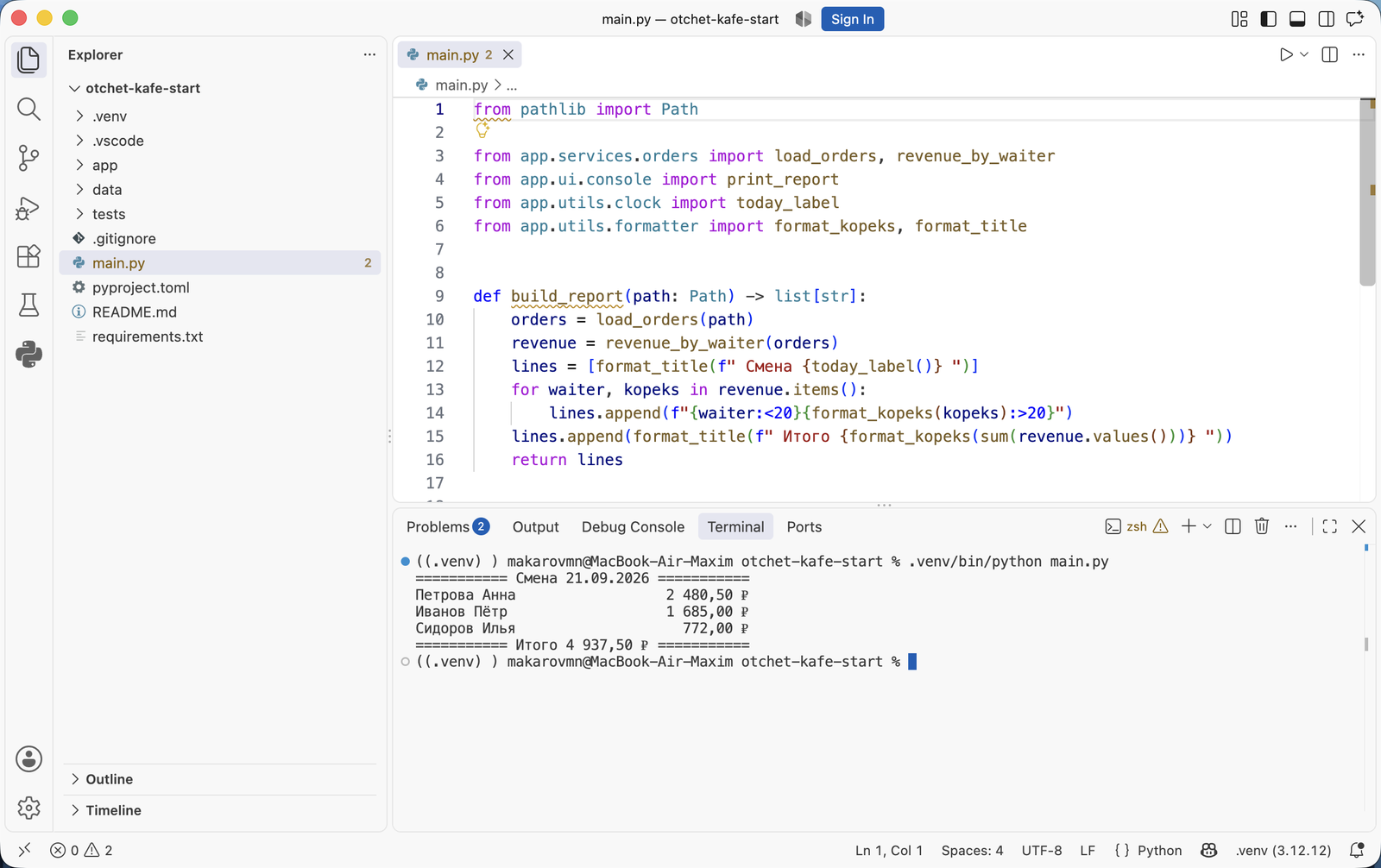The image size is (1381, 868).
Task: Click the lightbulb code action on line 2
Action: (482, 130)
